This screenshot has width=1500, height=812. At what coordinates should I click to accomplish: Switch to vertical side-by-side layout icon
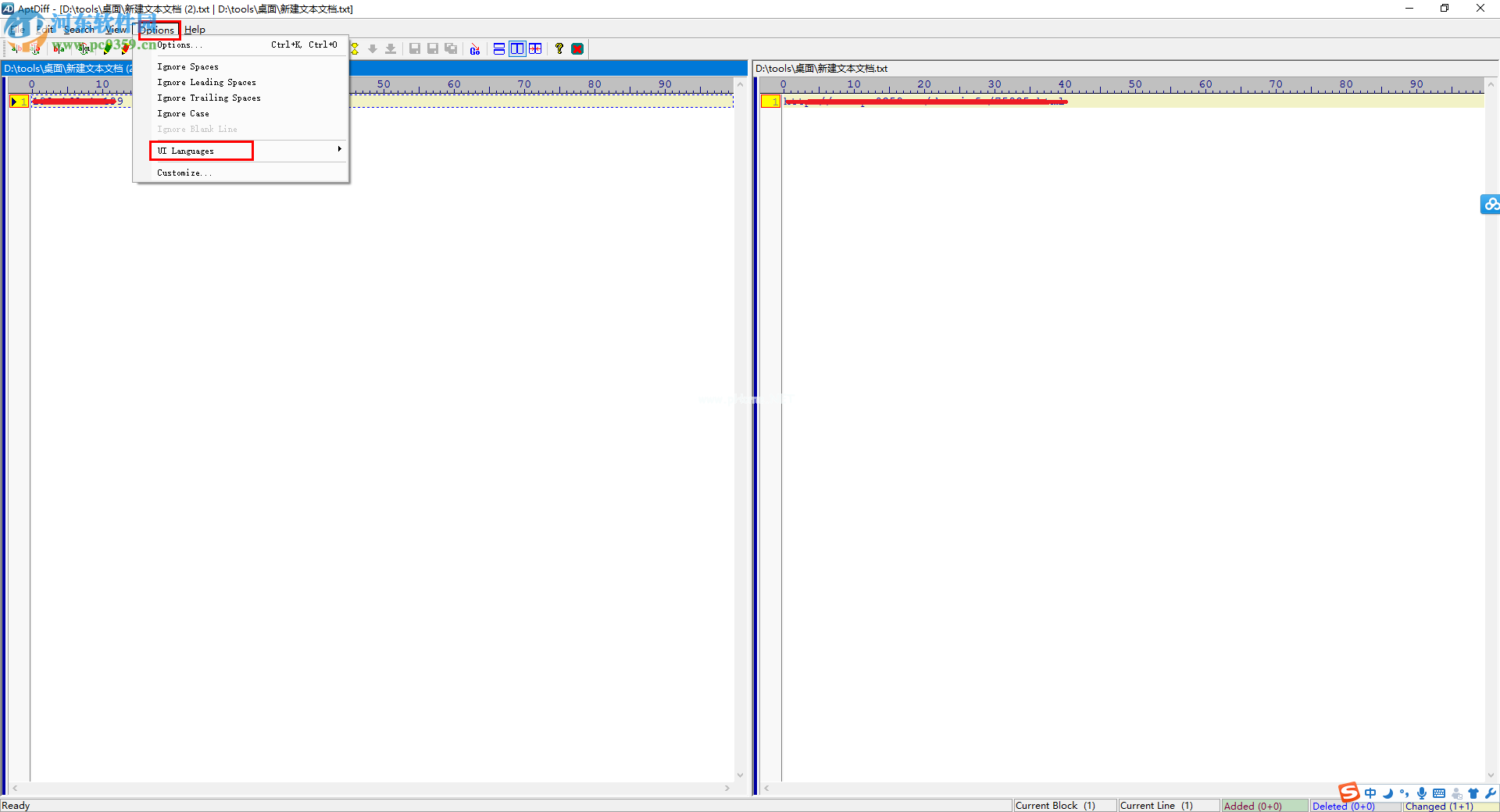coord(517,49)
